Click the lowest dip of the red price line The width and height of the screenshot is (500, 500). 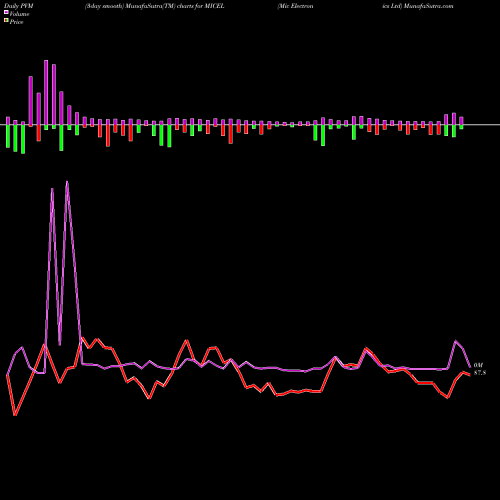point(15,415)
